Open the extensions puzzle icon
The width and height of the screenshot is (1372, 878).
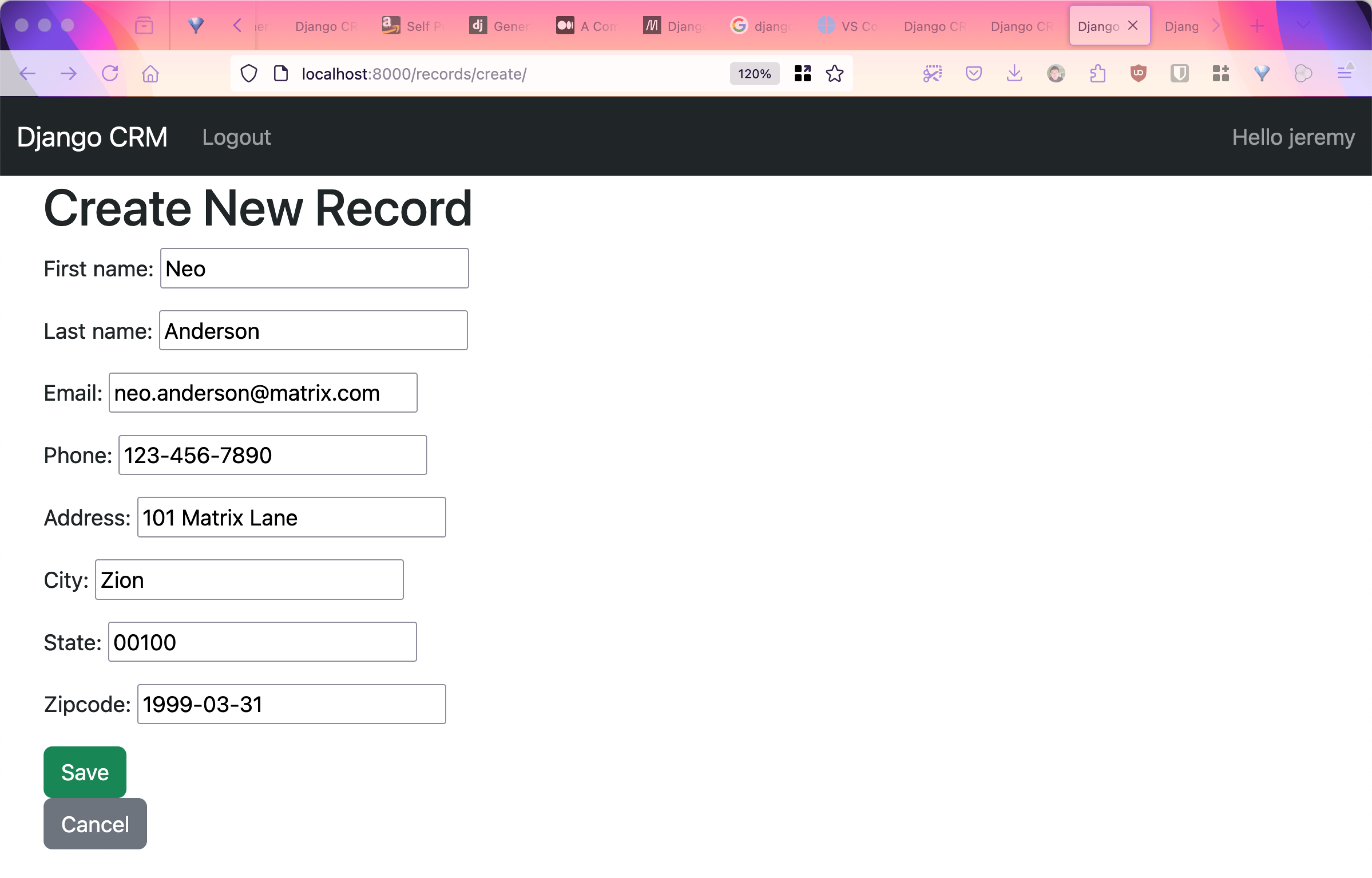(x=1097, y=74)
